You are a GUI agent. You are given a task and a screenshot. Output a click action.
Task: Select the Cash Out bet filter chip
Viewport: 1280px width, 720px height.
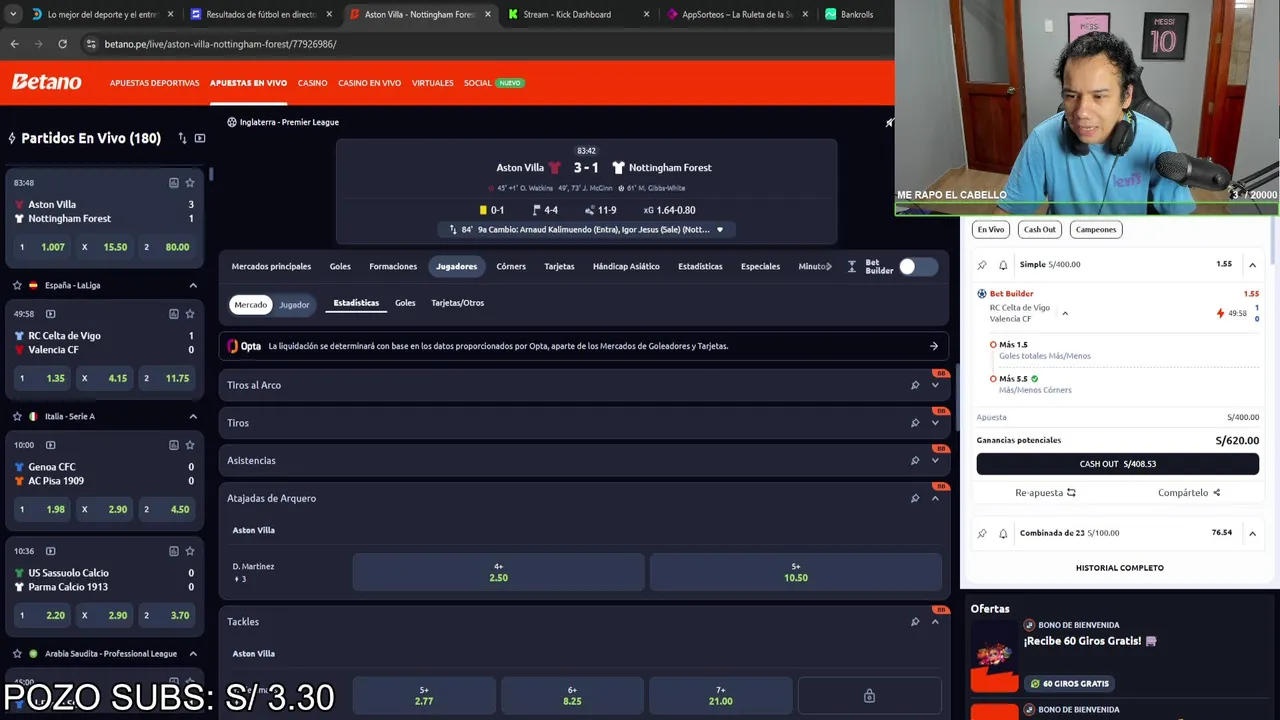tap(1039, 229)
